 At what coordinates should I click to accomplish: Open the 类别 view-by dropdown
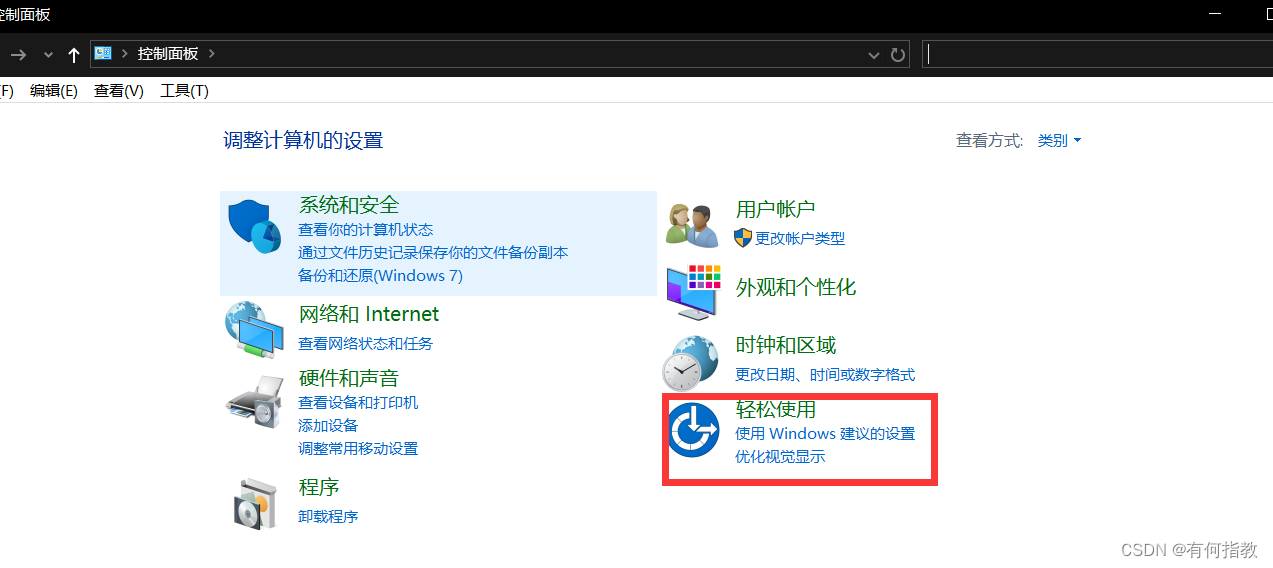(x=1059, y=141)
